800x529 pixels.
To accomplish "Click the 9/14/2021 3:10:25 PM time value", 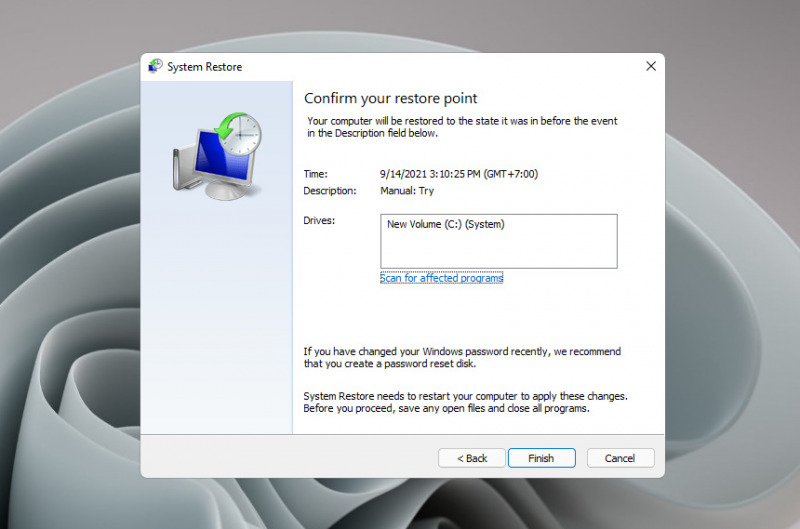I will (459, 174).
